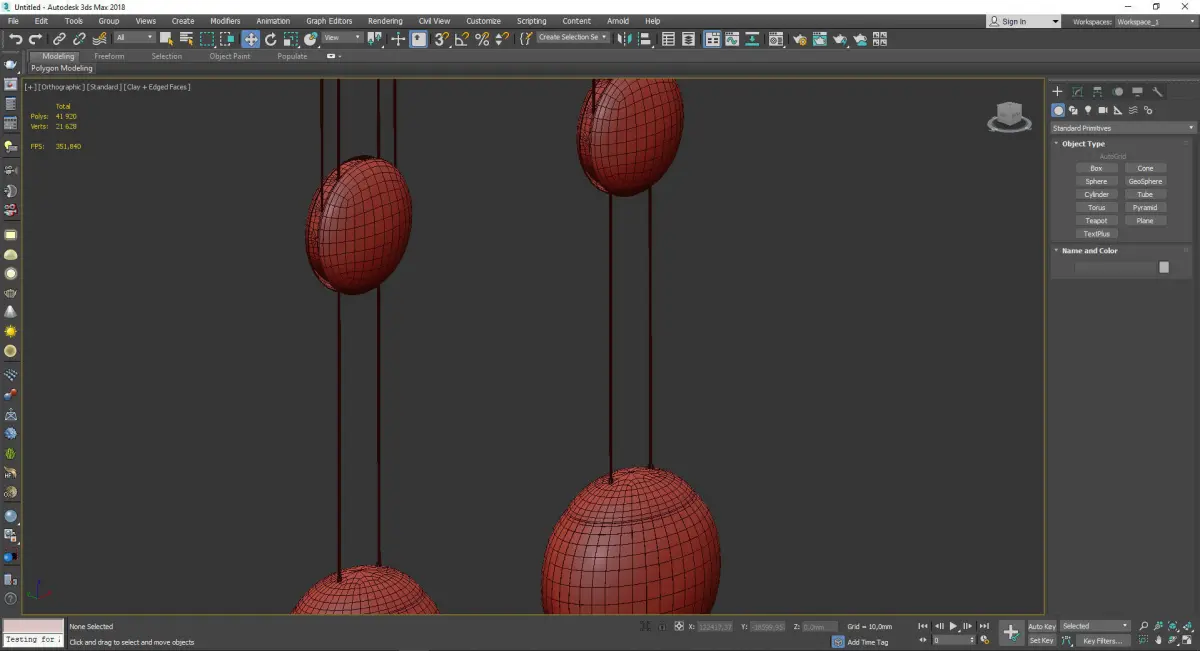Viewport: 1200px width, 651px height.
Task: Click the Key Filters button
Action: [x=1101, y=640]
